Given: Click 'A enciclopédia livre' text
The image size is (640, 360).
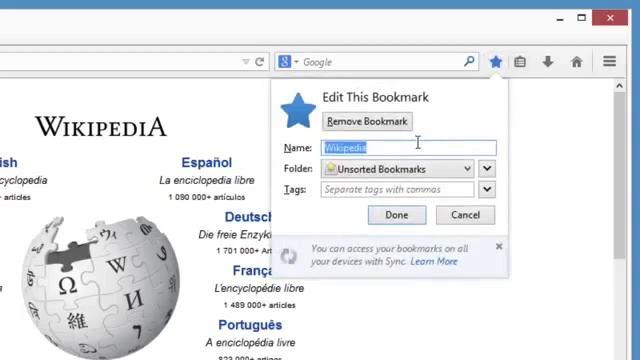Looking at the screenshot, I should click(250, 342).
